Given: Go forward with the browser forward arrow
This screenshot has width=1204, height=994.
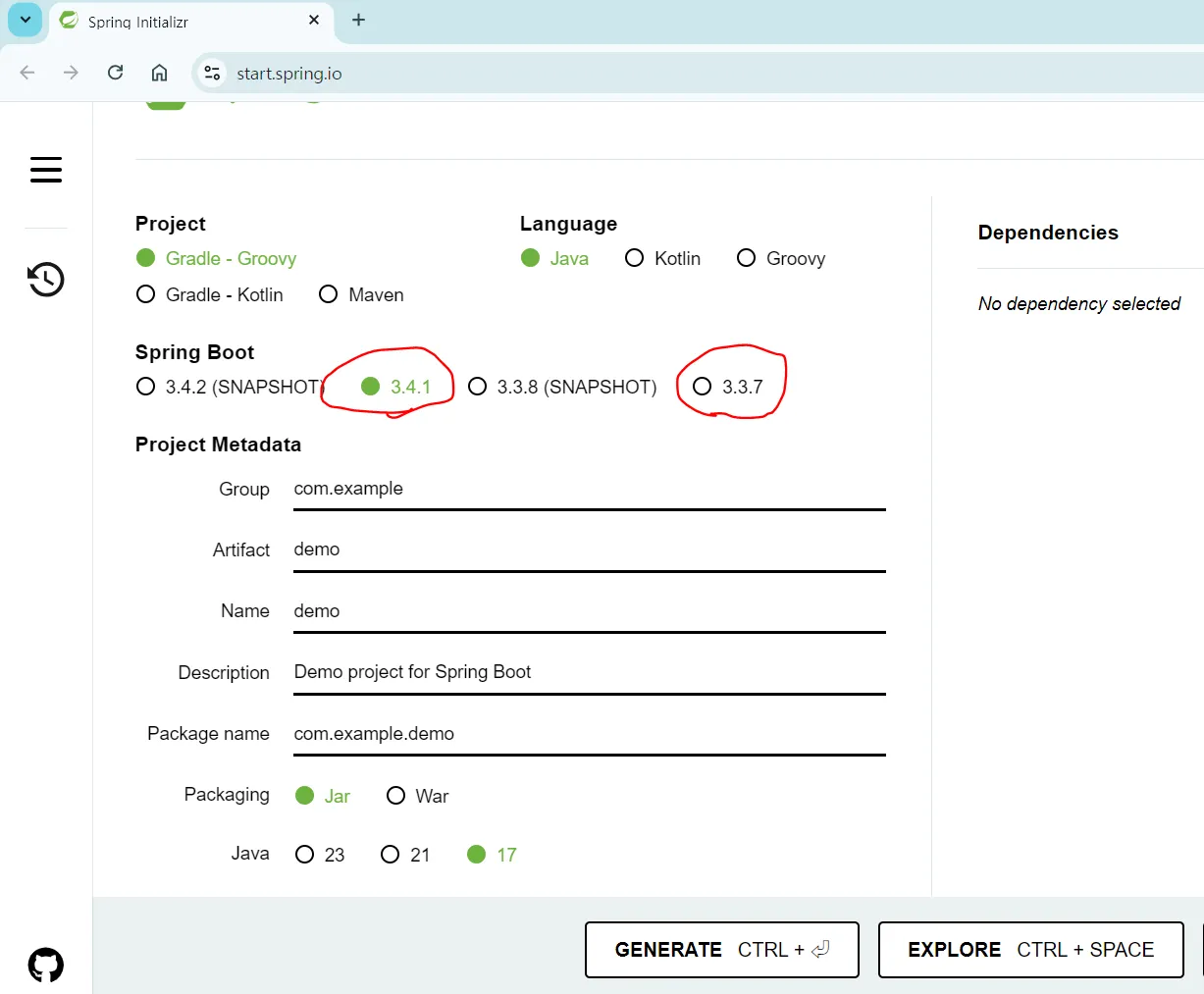Looking at the screenshot, I should pos(71,73).
